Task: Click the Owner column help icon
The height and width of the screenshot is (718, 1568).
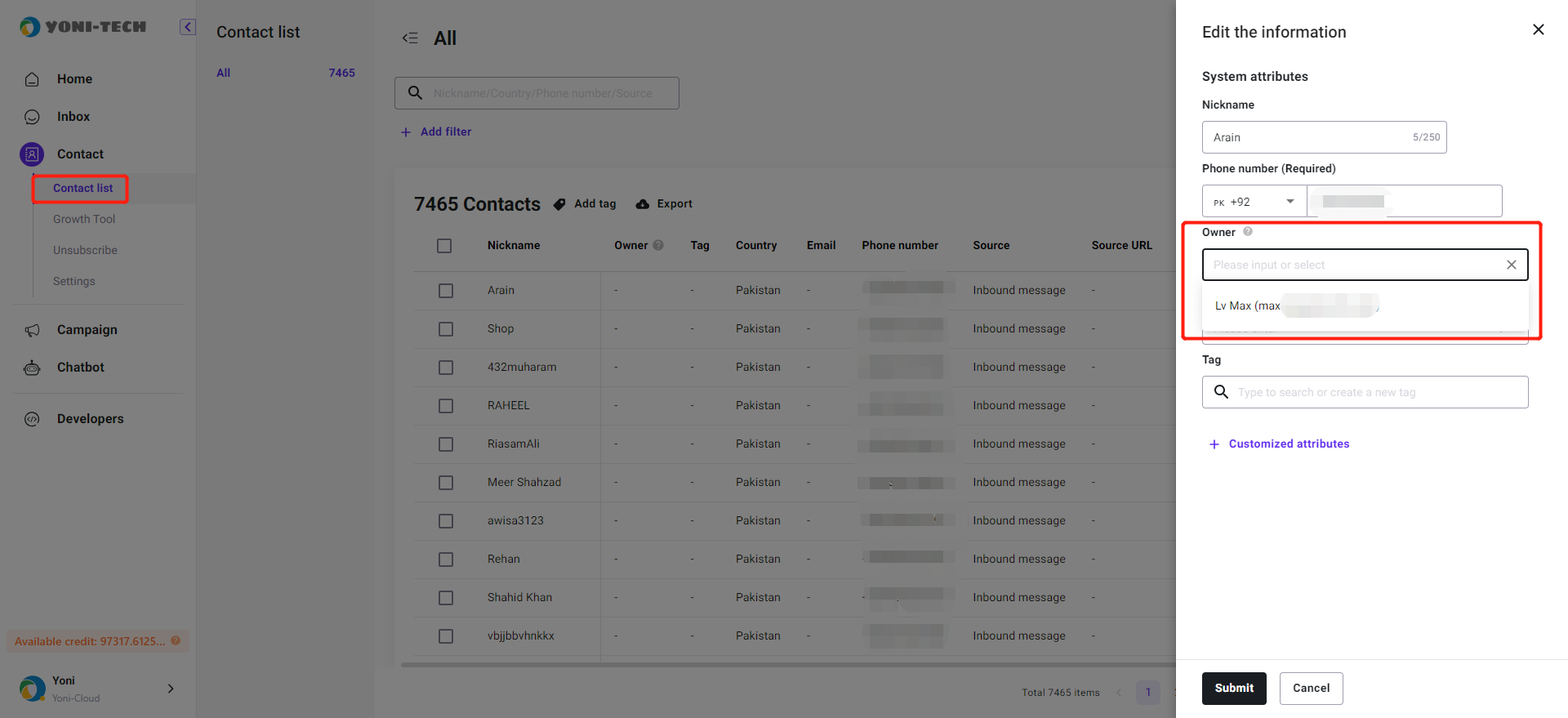Action: 658,245
